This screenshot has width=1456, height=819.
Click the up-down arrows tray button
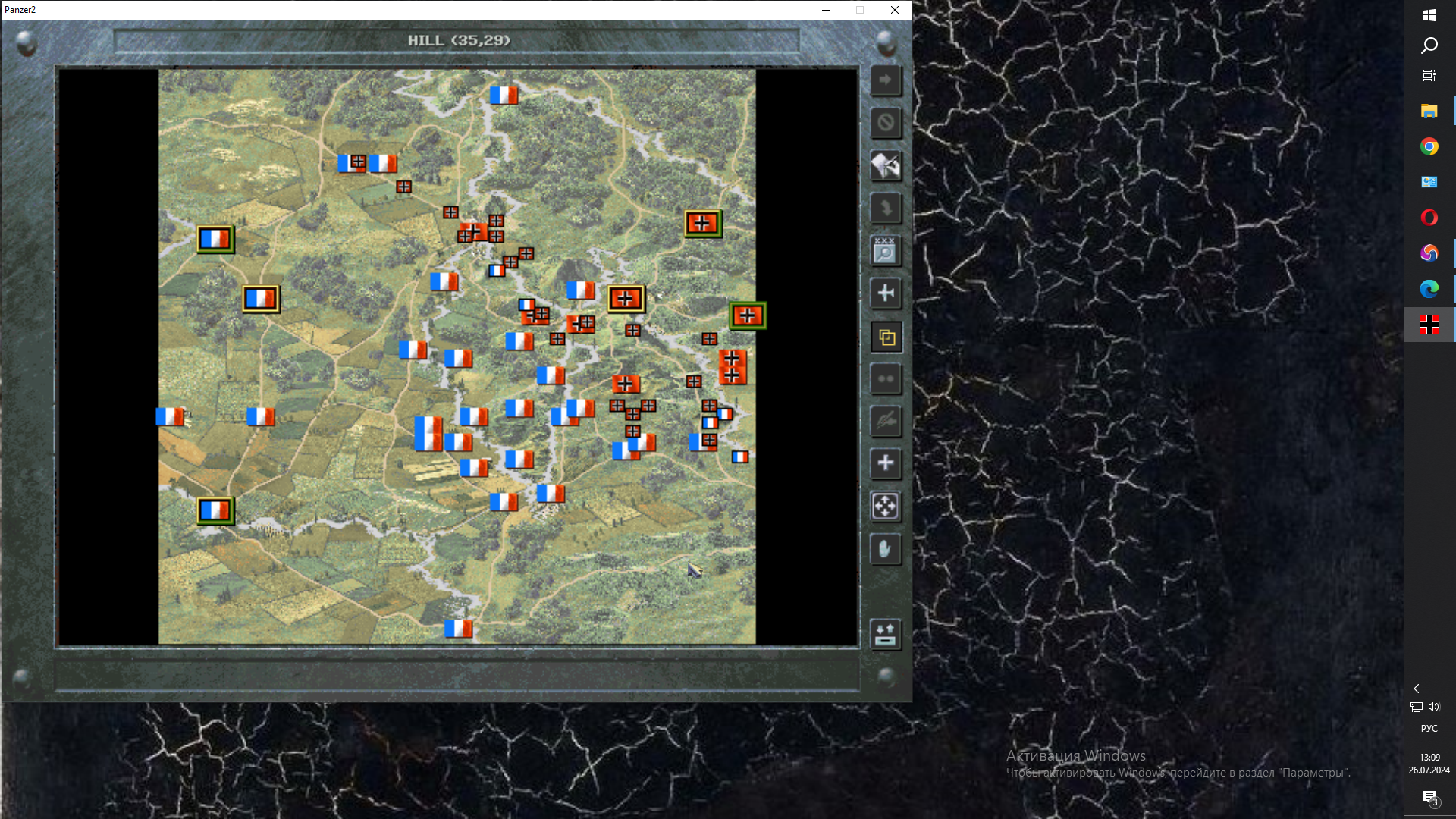[885, 634]
